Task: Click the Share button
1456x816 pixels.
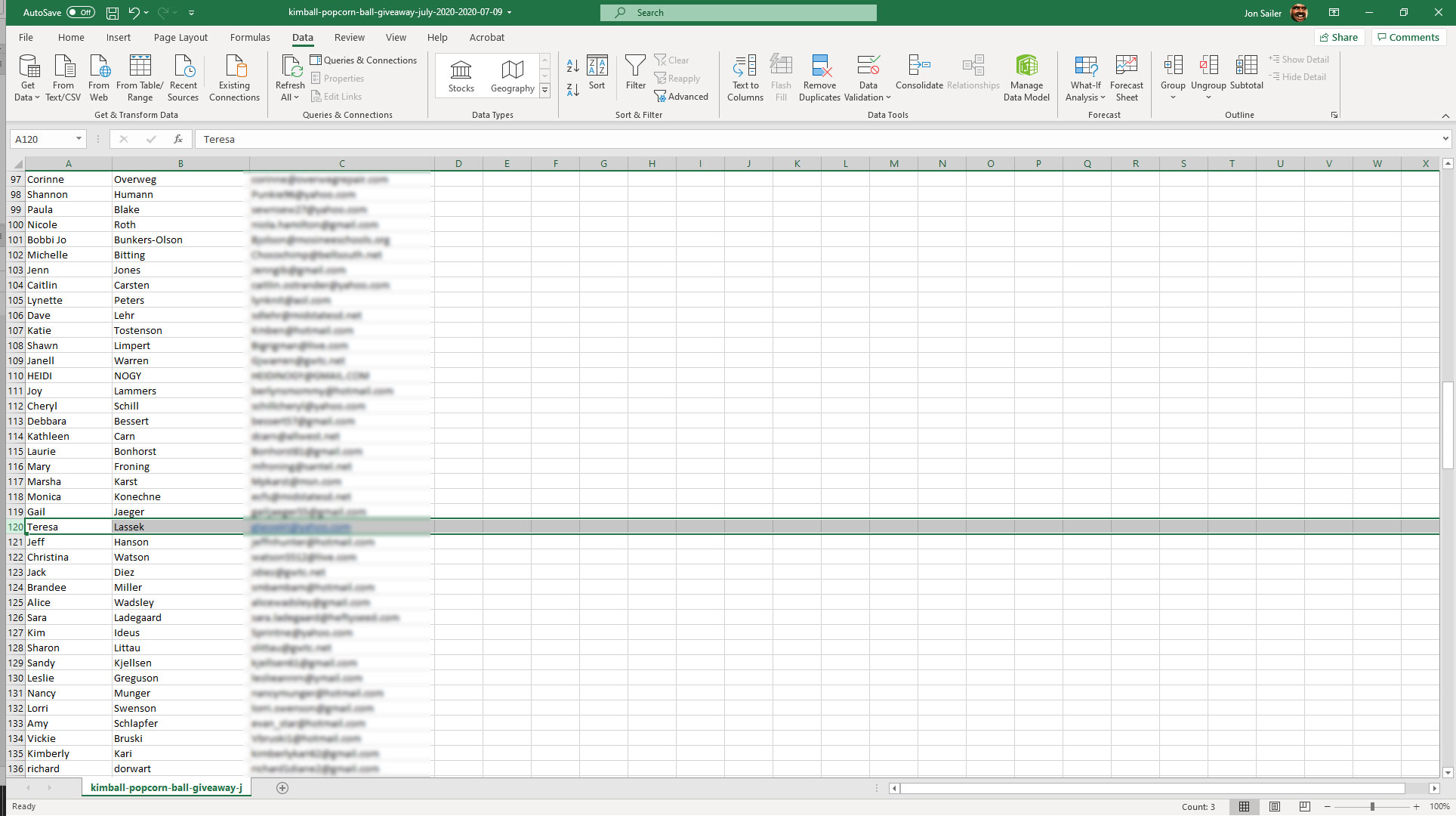Action: [1338, 37]
